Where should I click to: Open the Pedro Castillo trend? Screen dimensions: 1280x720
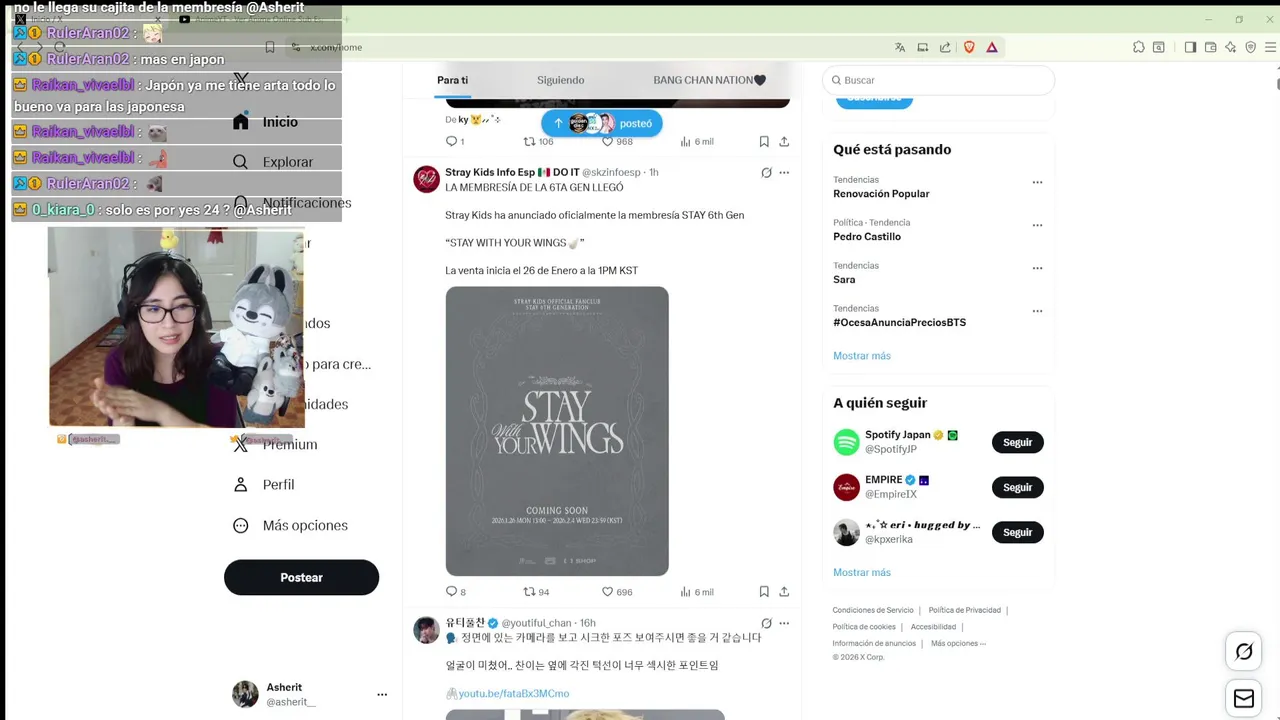[x=867, y=237]
